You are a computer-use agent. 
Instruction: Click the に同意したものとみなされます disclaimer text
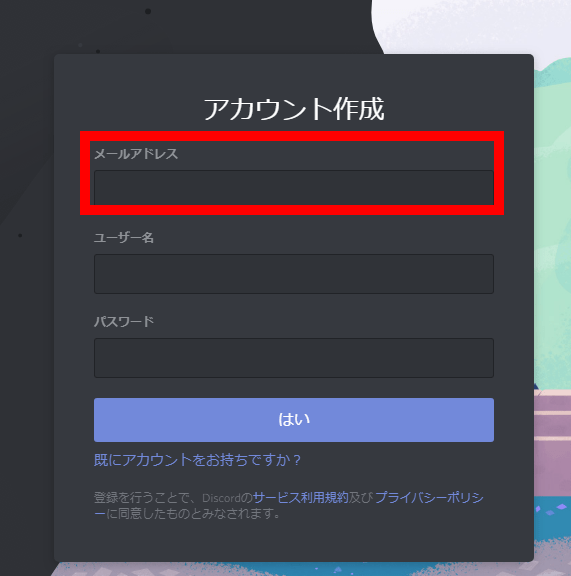pyautogui.click(x=193, y=514)
